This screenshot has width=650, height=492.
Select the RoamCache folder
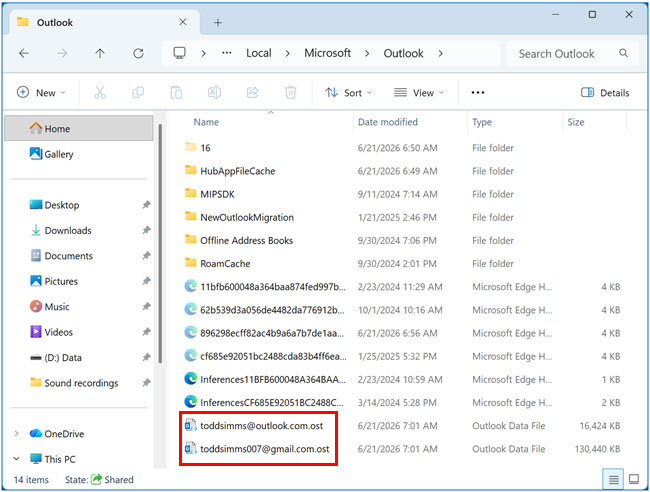(x=225, y=264)
